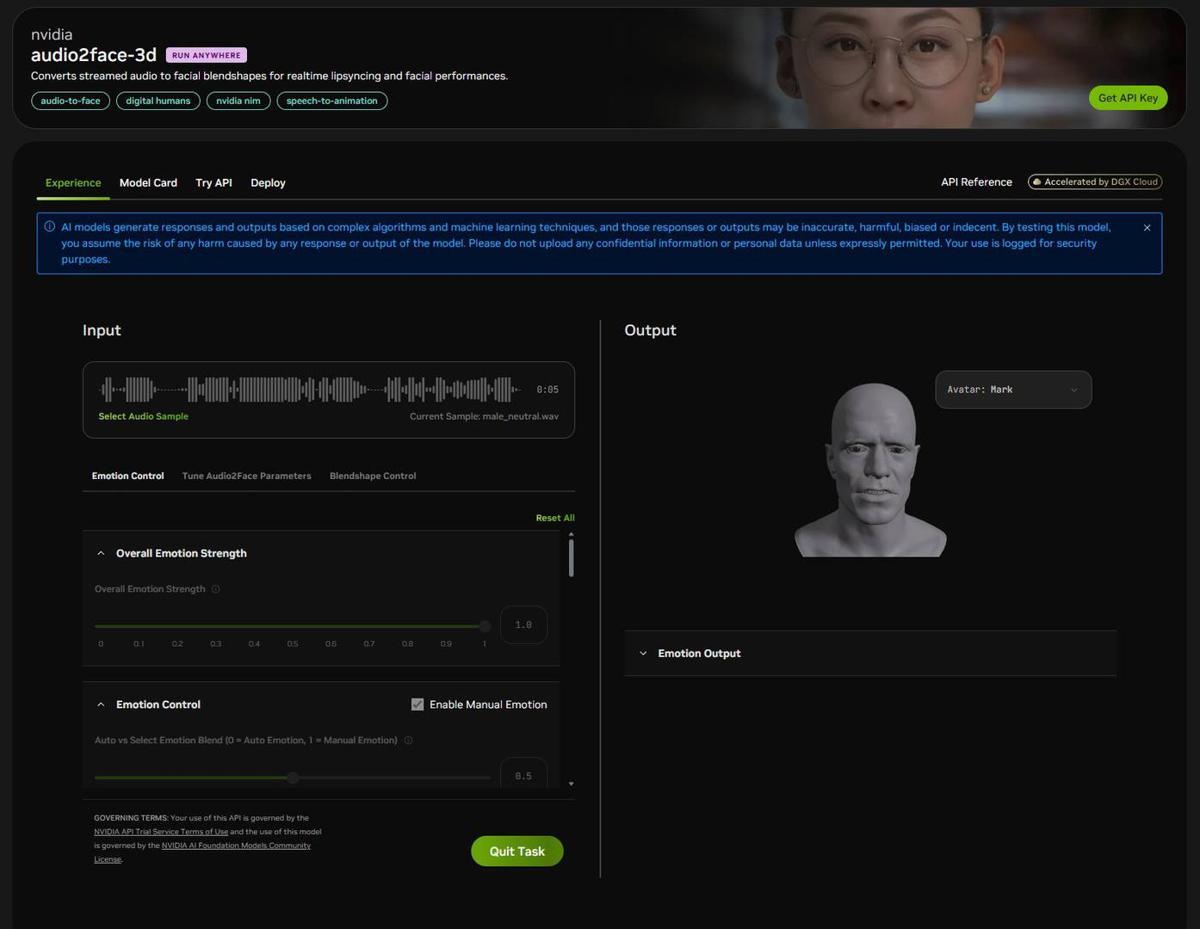The height and width of the screenshot is (929, 1200).
Task: Click the audio waveform preview
Action: pyautogui.click(x=310, y=389)
